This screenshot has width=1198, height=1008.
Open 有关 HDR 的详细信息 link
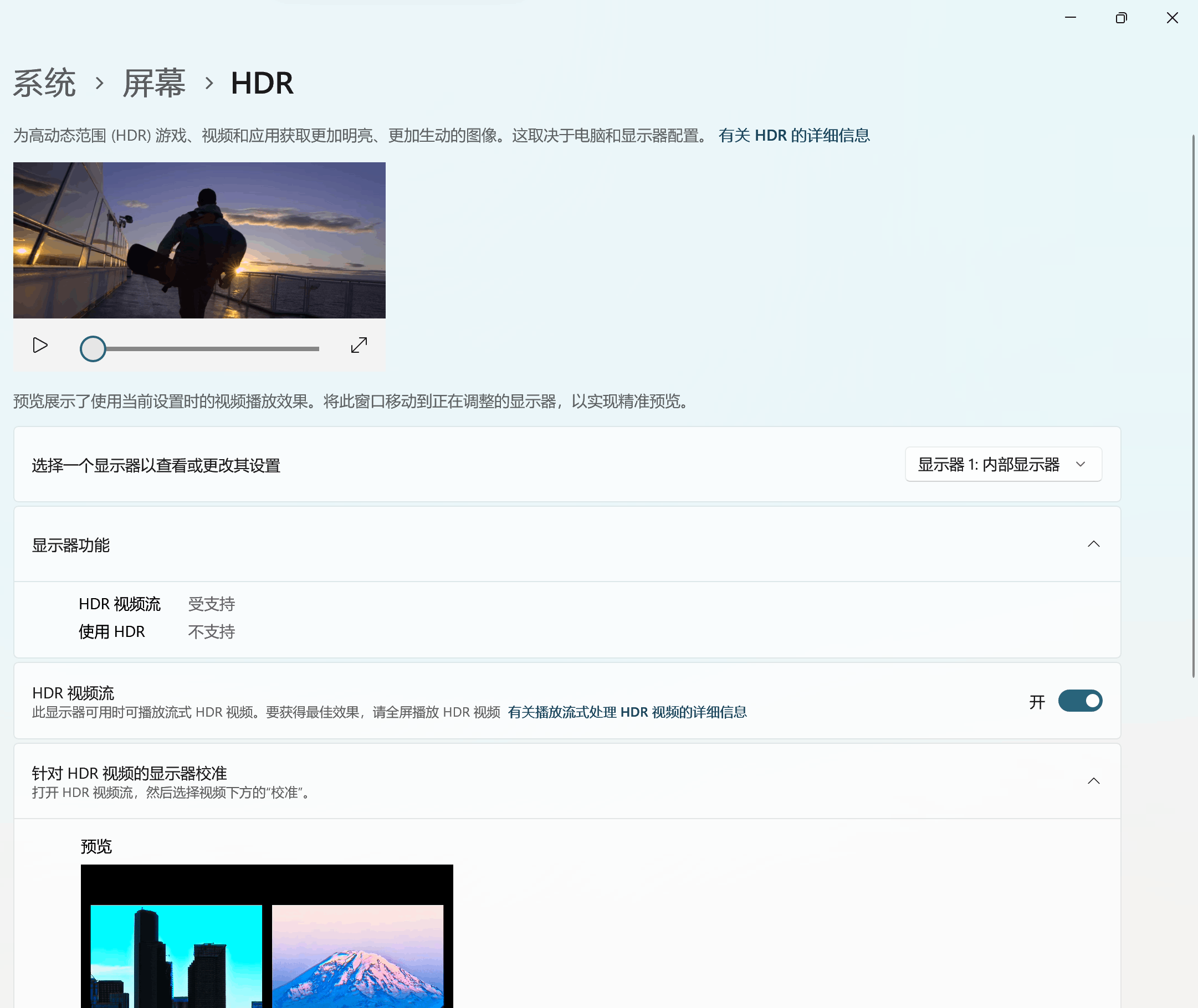point(793,136)
